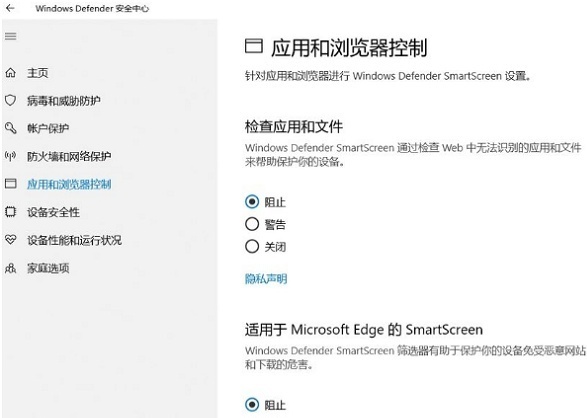Image resolution: width=587 pixels, height=418 pixels.
Task: Open 帐户保护 in sidebar
Action: click(x=48, y=128)
